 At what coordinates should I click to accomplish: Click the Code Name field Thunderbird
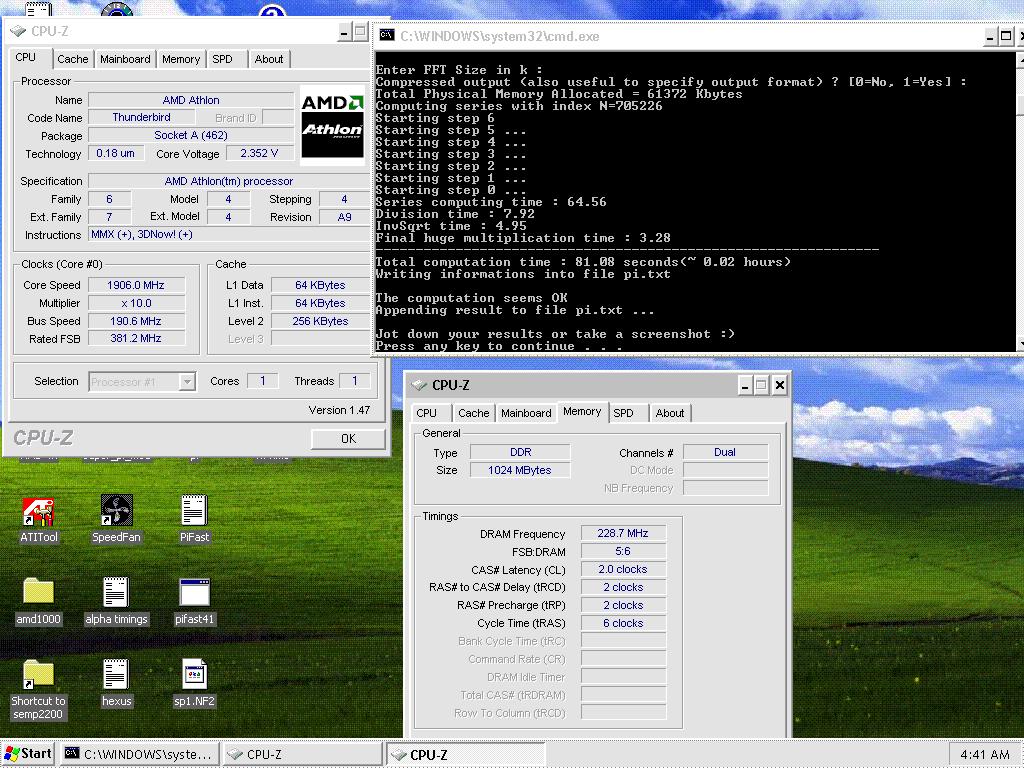(142, 118)
